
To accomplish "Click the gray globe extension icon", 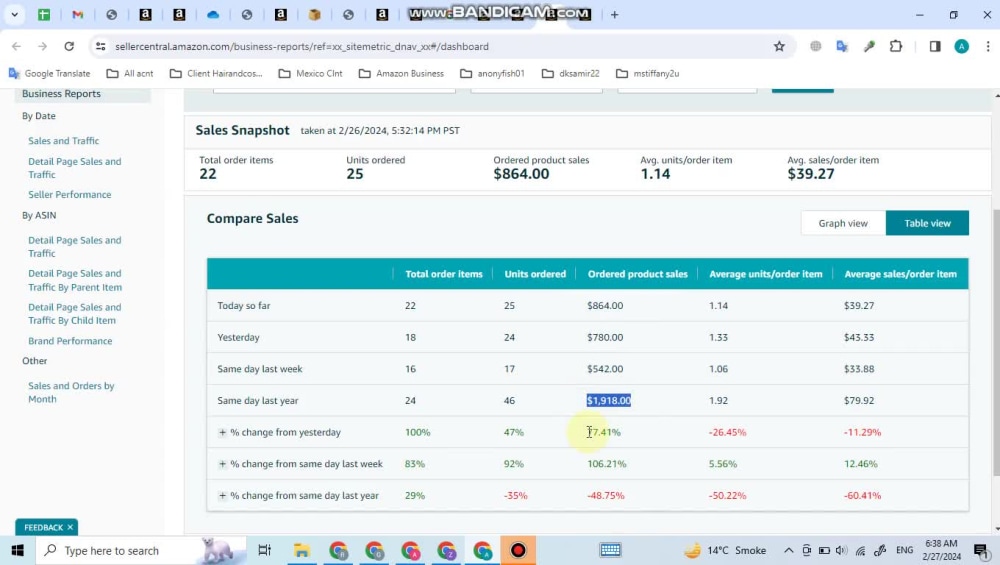I will [x=816, y=47].
